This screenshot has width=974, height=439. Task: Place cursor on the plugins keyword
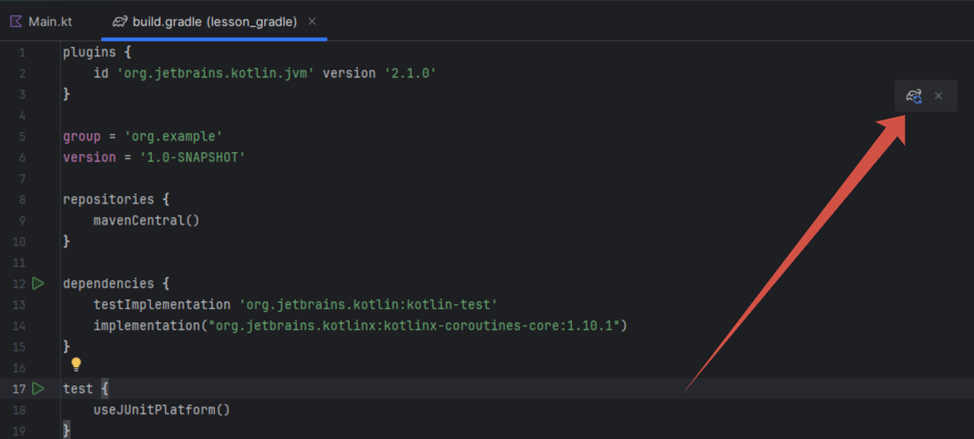tap(88, 52)
